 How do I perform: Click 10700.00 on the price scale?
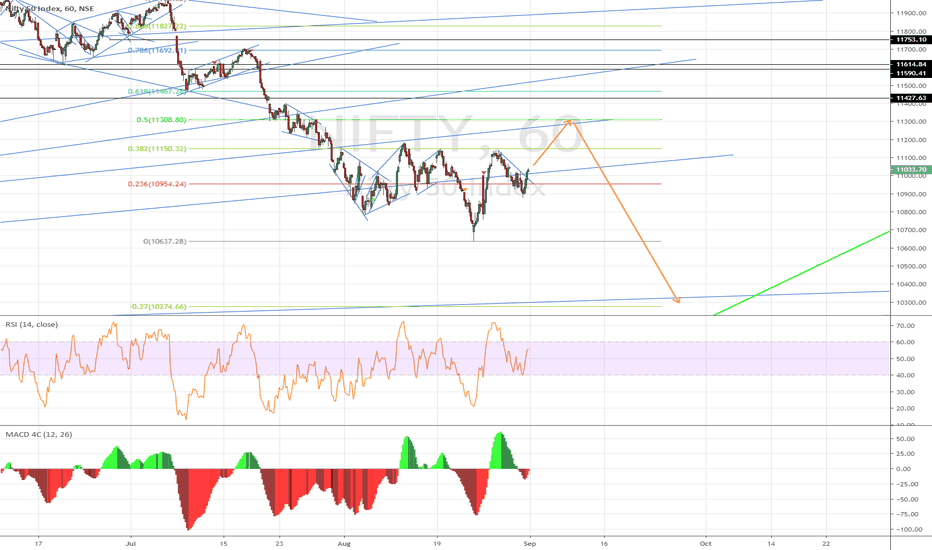(912, 230)
